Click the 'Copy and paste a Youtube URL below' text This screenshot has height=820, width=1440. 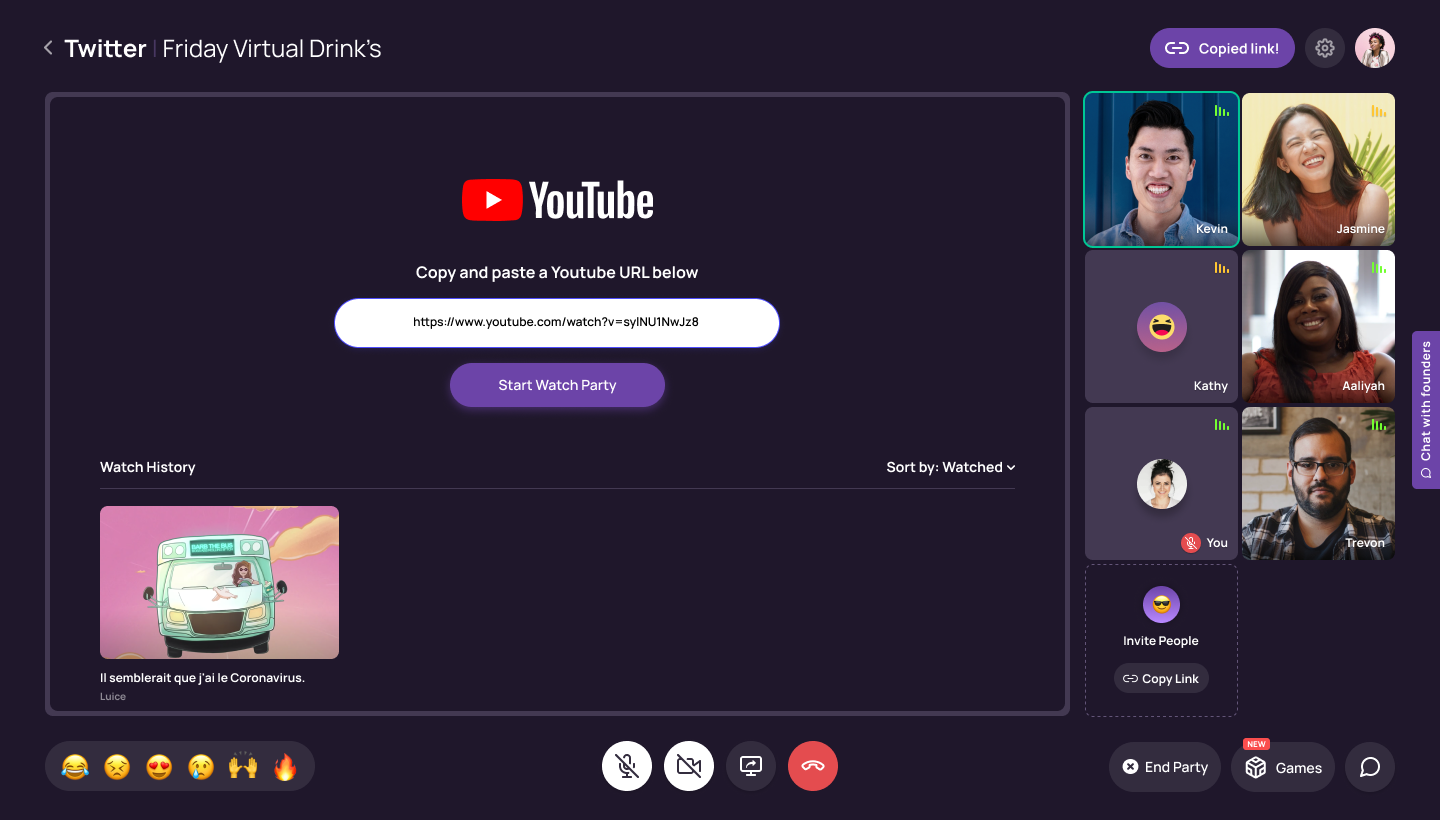pyautogui.click(x=557, y=272)
